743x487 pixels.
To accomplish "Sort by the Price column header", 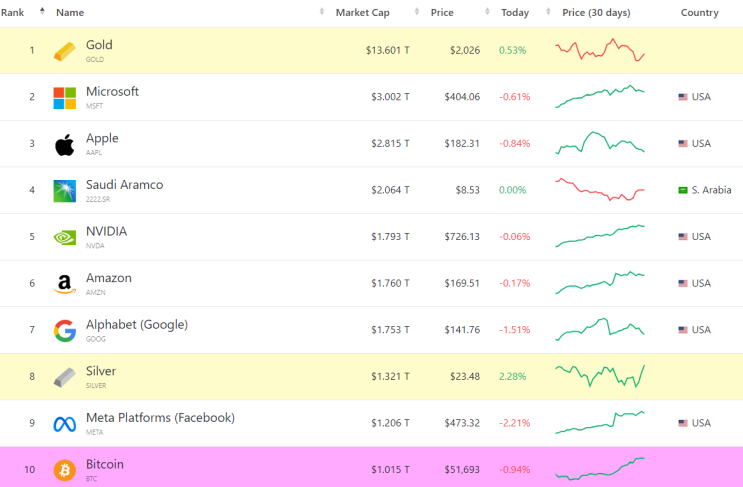I will 441,13.
